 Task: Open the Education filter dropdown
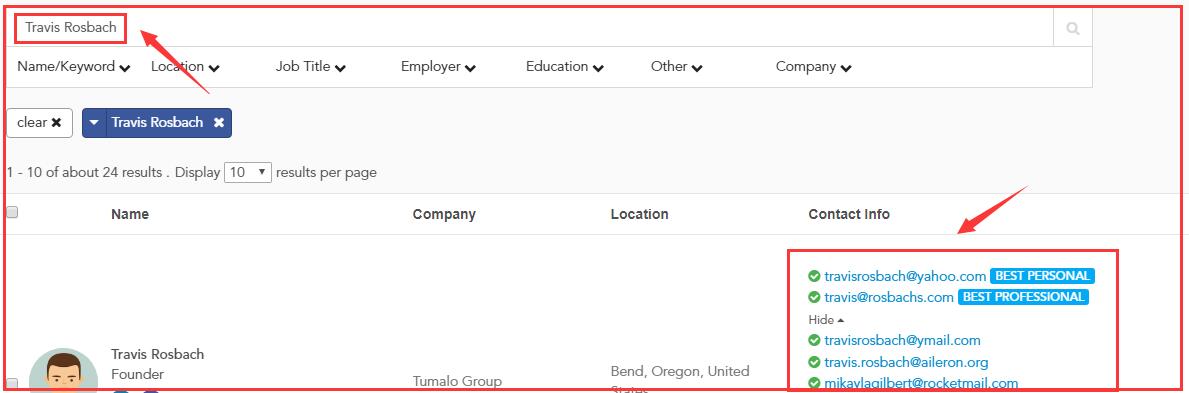click(565, 67)
